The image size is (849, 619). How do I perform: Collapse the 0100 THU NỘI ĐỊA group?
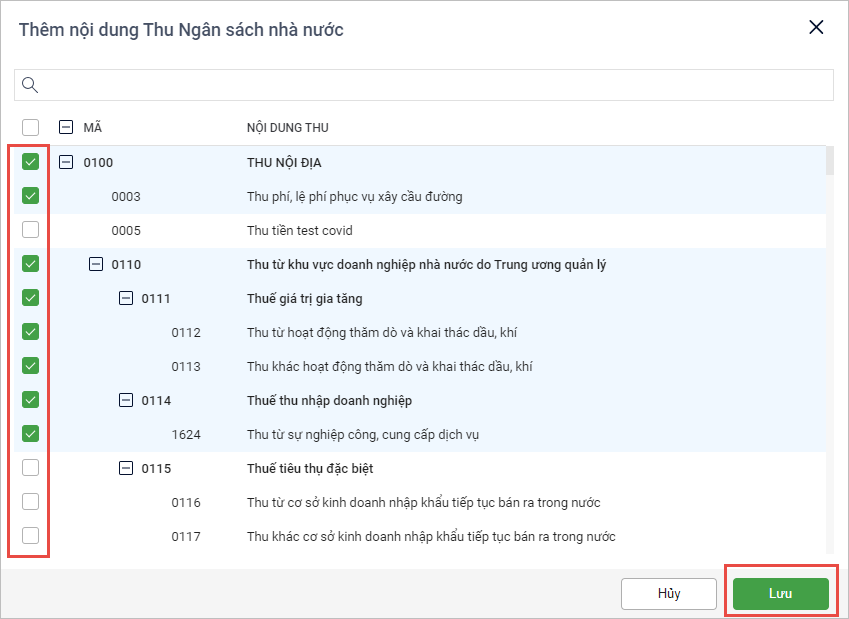coord(66,162)
